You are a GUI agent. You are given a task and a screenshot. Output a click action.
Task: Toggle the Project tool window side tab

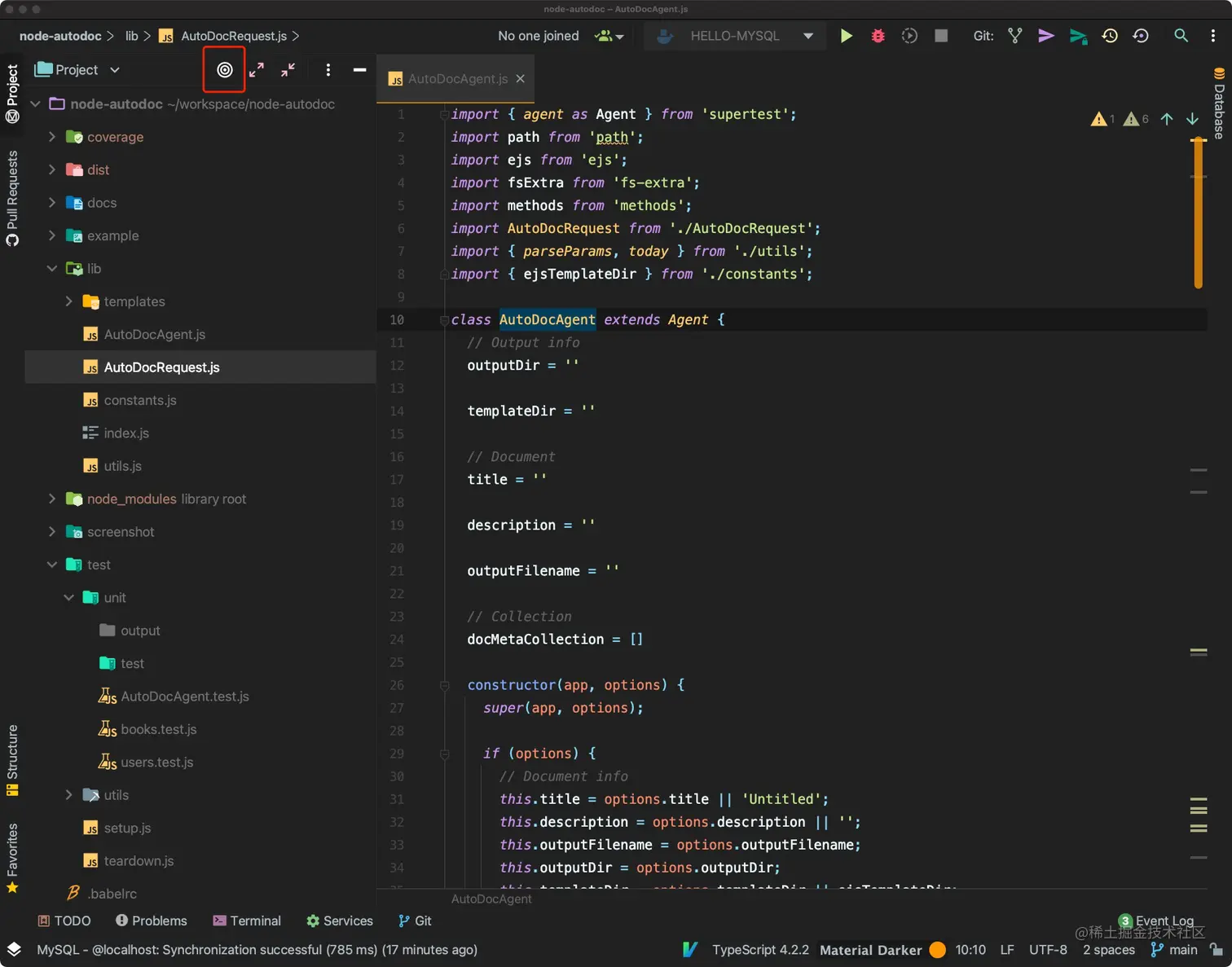[x=12, y=93]
